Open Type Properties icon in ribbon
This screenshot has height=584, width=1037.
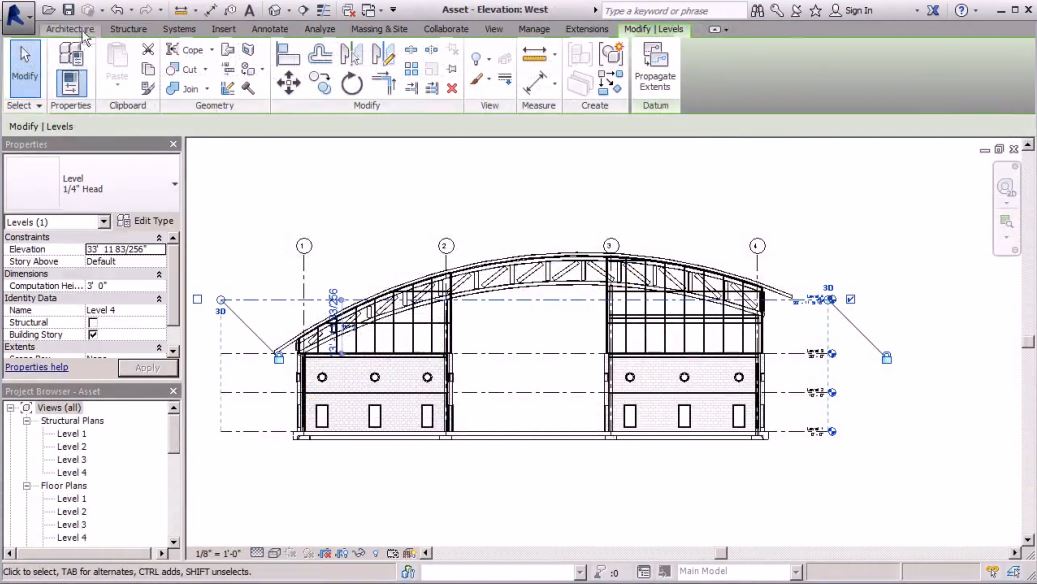[71, 54]
